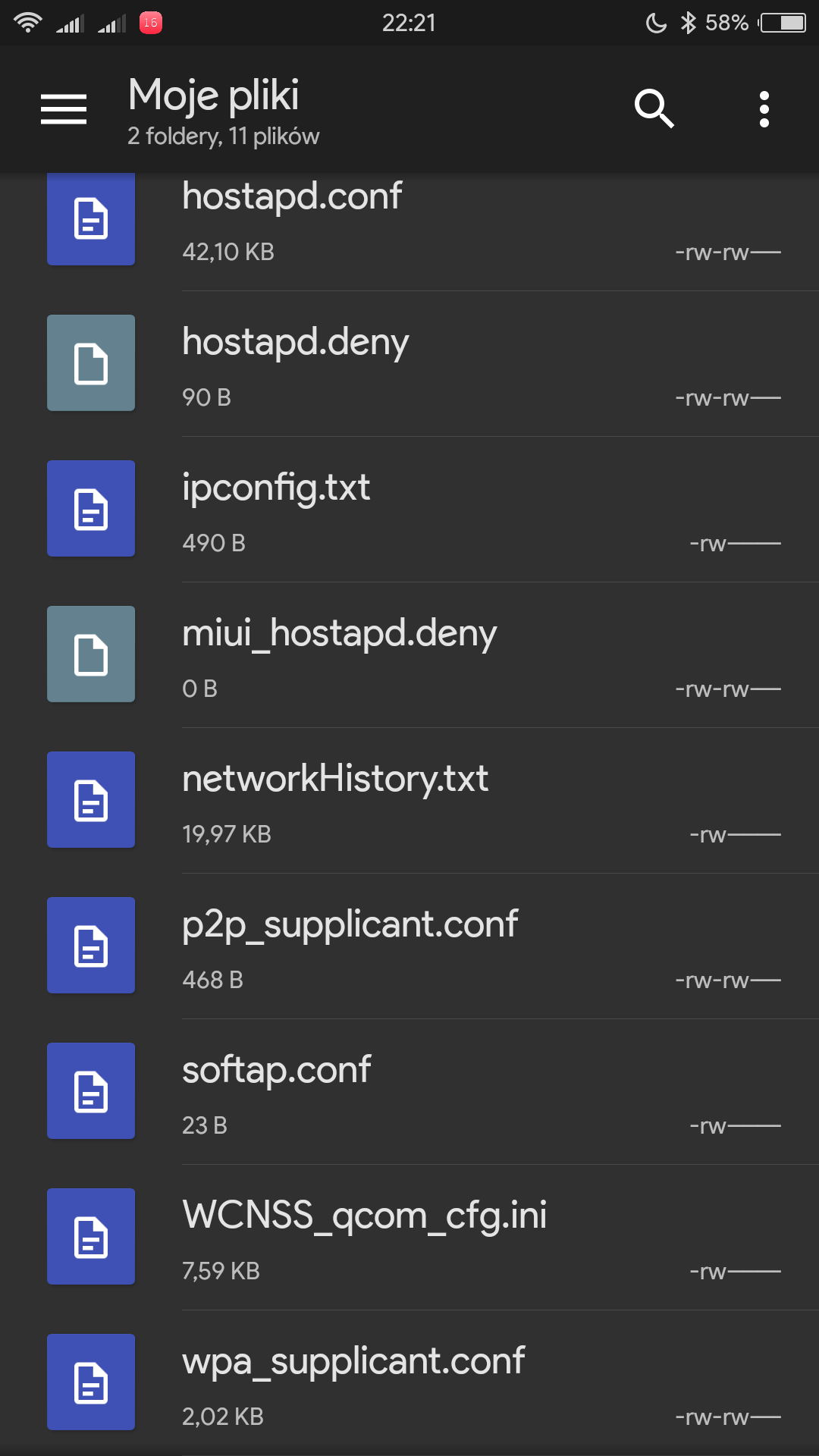Viewport: 819px width, 1456px height.
Task: Click the Moje pliki title
Action: (x=214, y=96)
